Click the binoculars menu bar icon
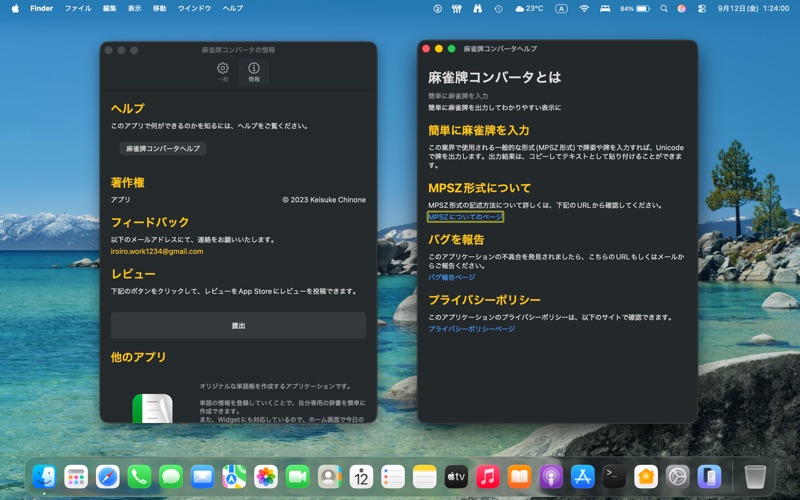This screenshot has height=500, width=800. (x=478, y=8)
